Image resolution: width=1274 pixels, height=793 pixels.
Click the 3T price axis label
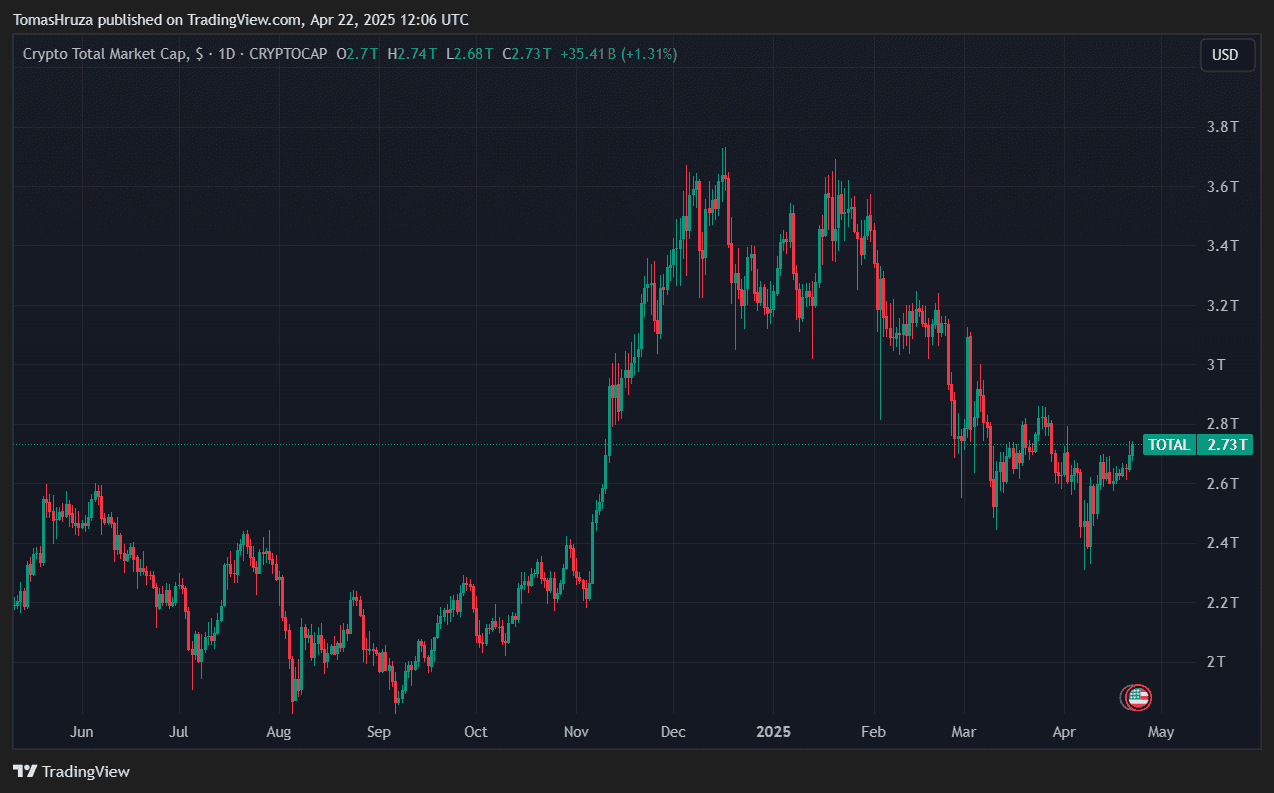click(x=1216, y=365)
